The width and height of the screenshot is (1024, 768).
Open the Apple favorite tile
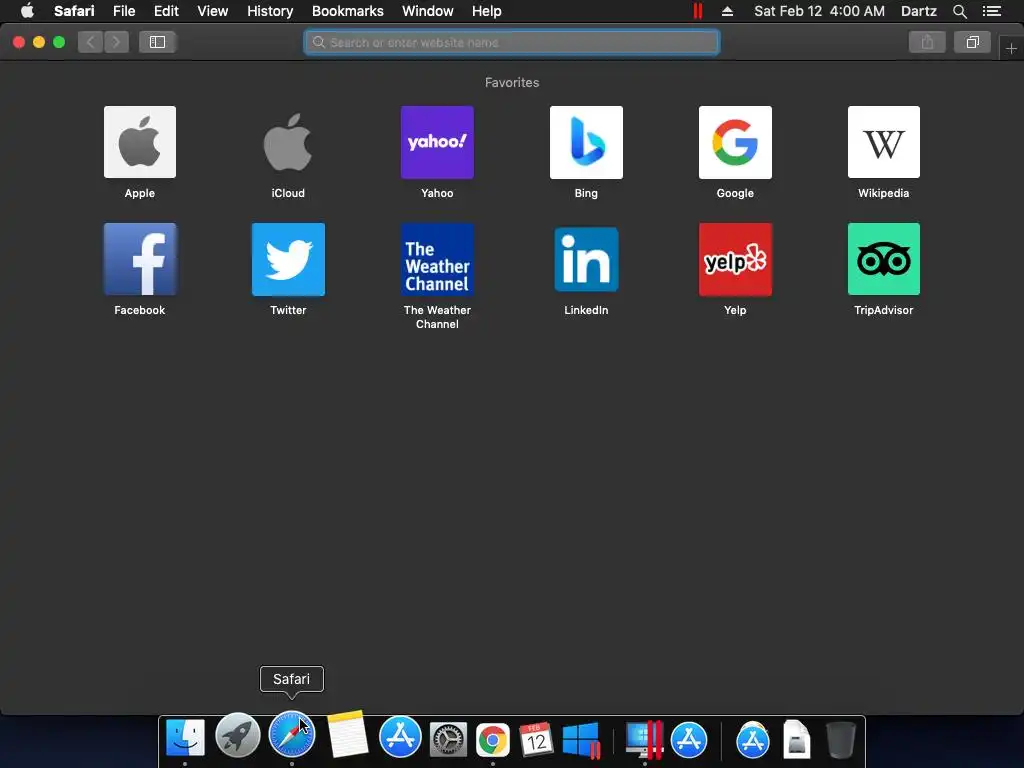point(140,142)
